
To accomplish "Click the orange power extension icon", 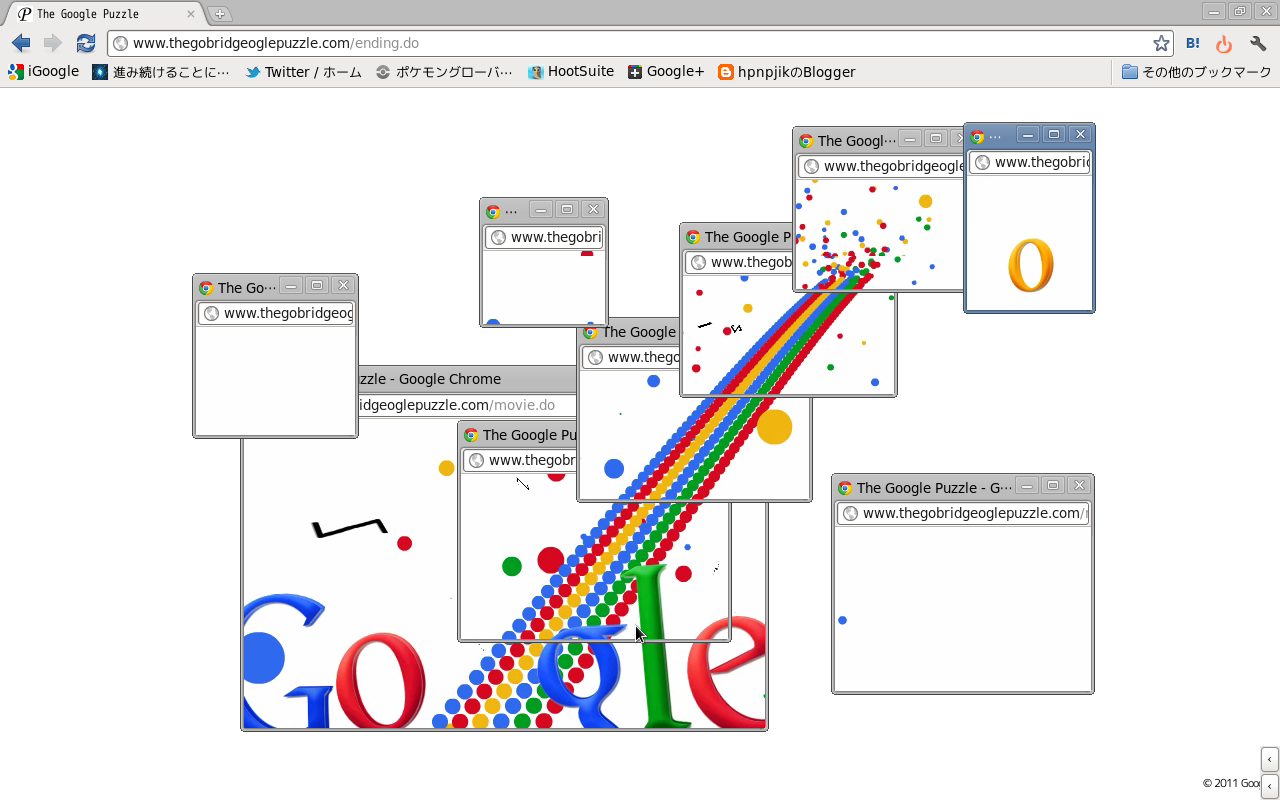I will pyautogui.click(x=1224, y=44).
